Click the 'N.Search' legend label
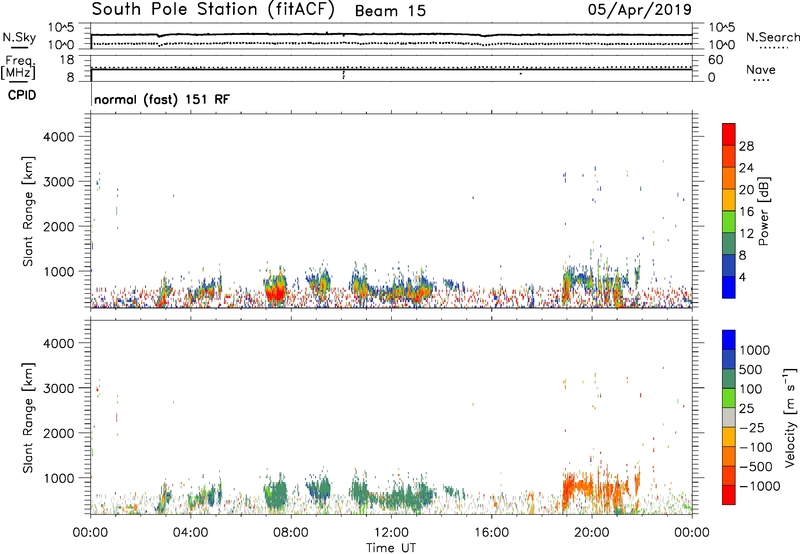 click(773, 37)
